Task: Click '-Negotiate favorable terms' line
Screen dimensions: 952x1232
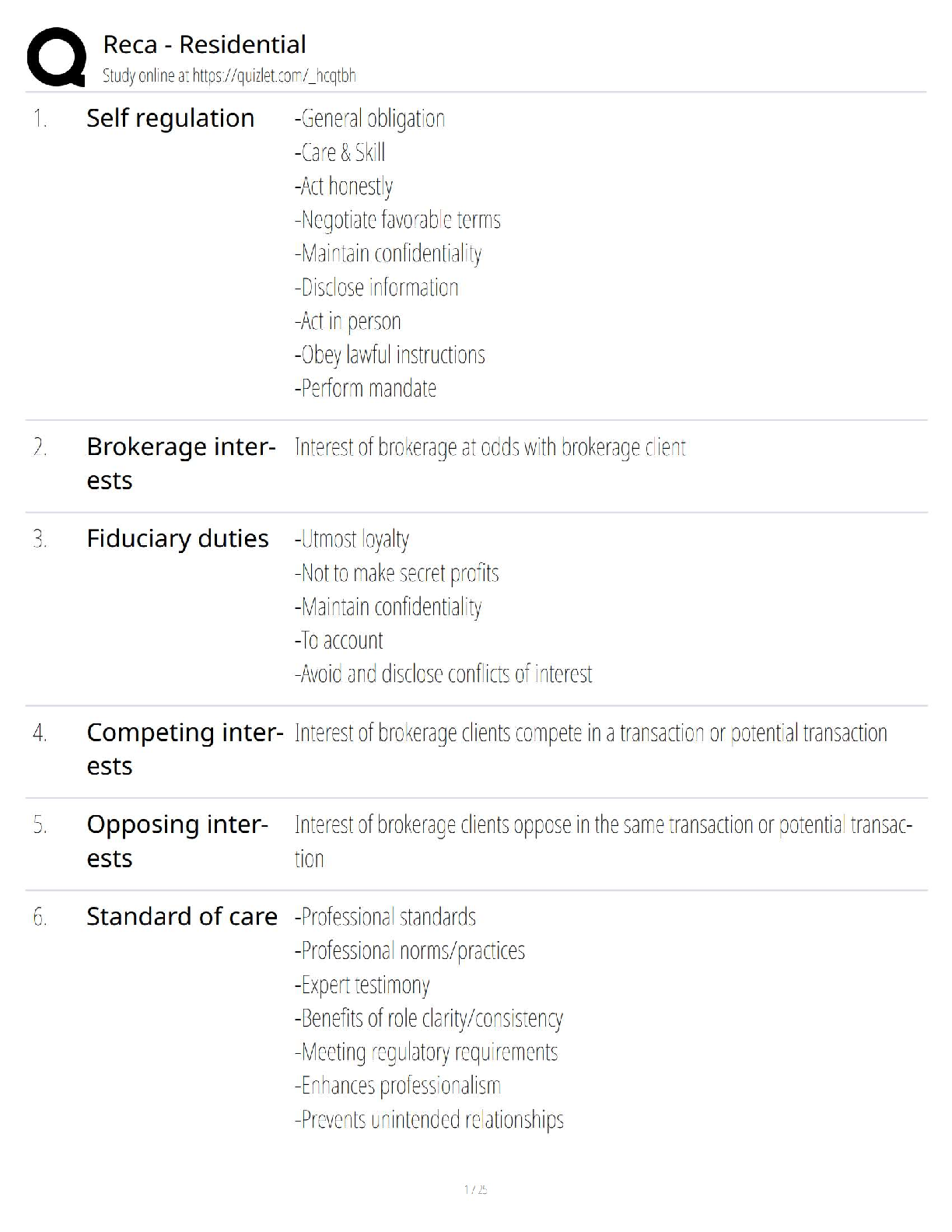Action: pos(397,220)
